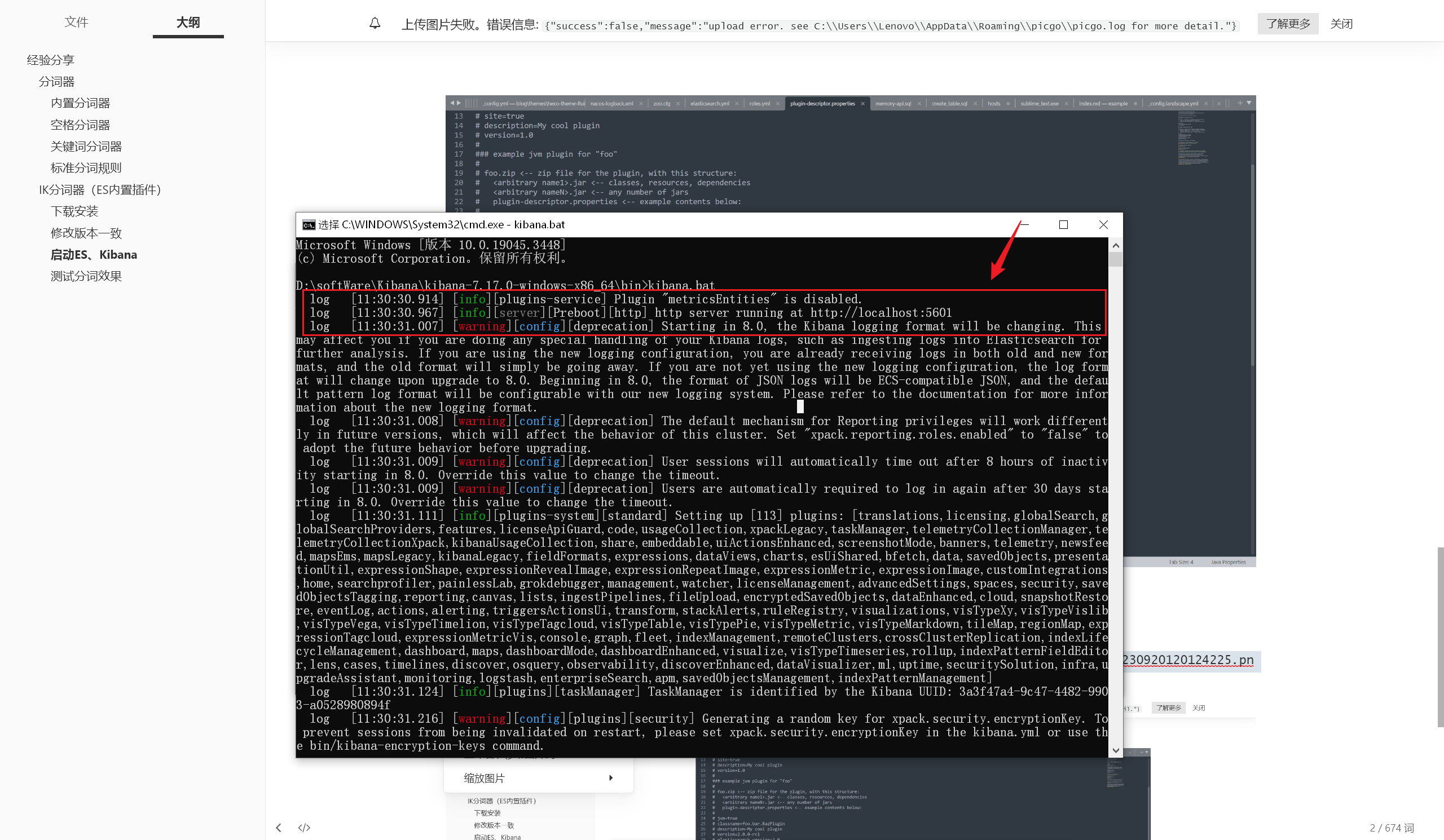The image size is (1444, 840).
Task: Go to outline heading 内置分词器
Action: 80,103
